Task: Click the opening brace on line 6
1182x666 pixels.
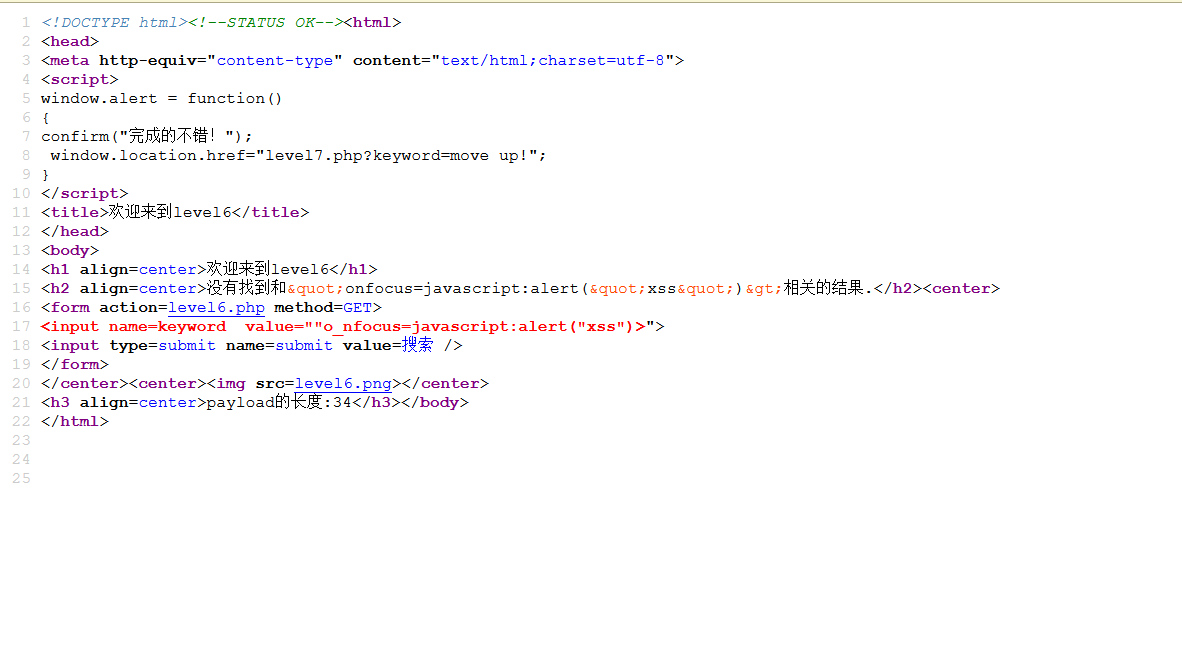Action: click(x=45, y=118)
